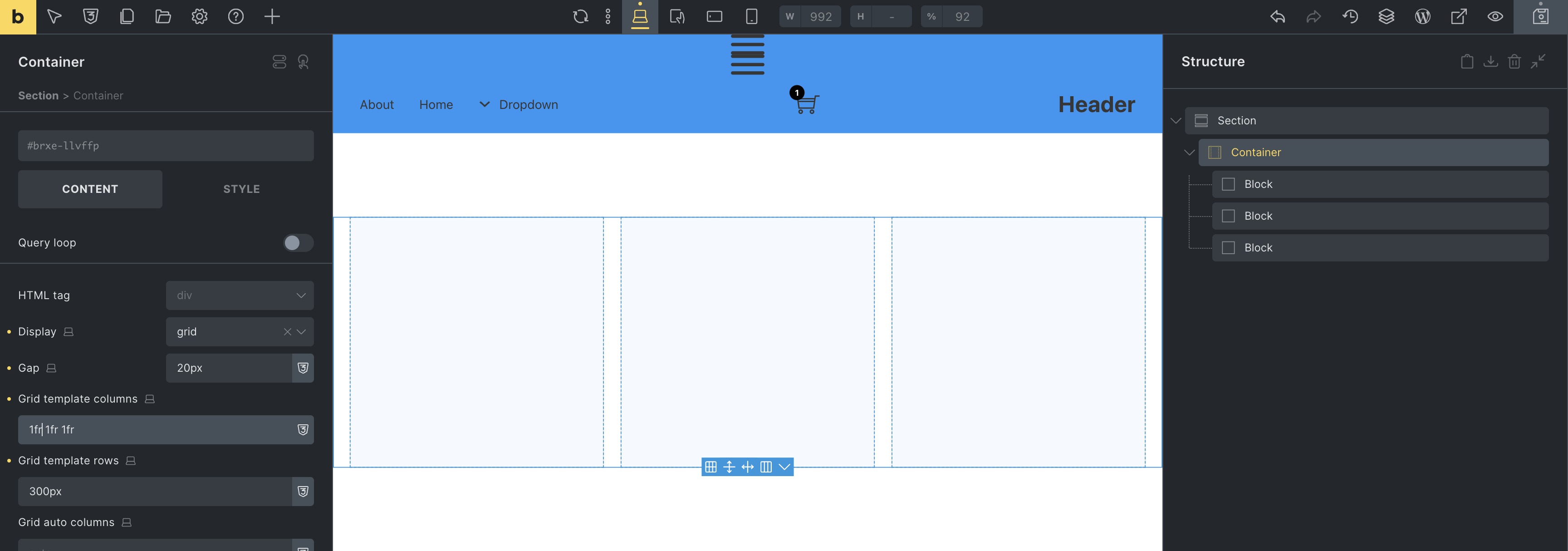
Task: Click the preview eye icon
Action: (1495, 16)
